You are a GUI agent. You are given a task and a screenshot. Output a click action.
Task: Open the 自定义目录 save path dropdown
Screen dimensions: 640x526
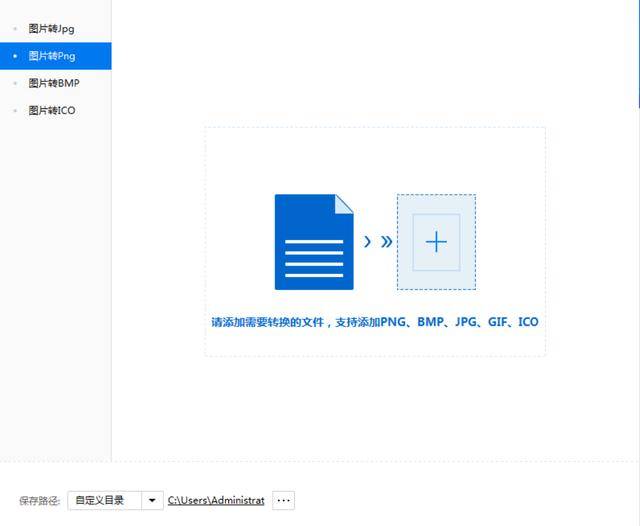pyautogui.click(x=116, y=500)
